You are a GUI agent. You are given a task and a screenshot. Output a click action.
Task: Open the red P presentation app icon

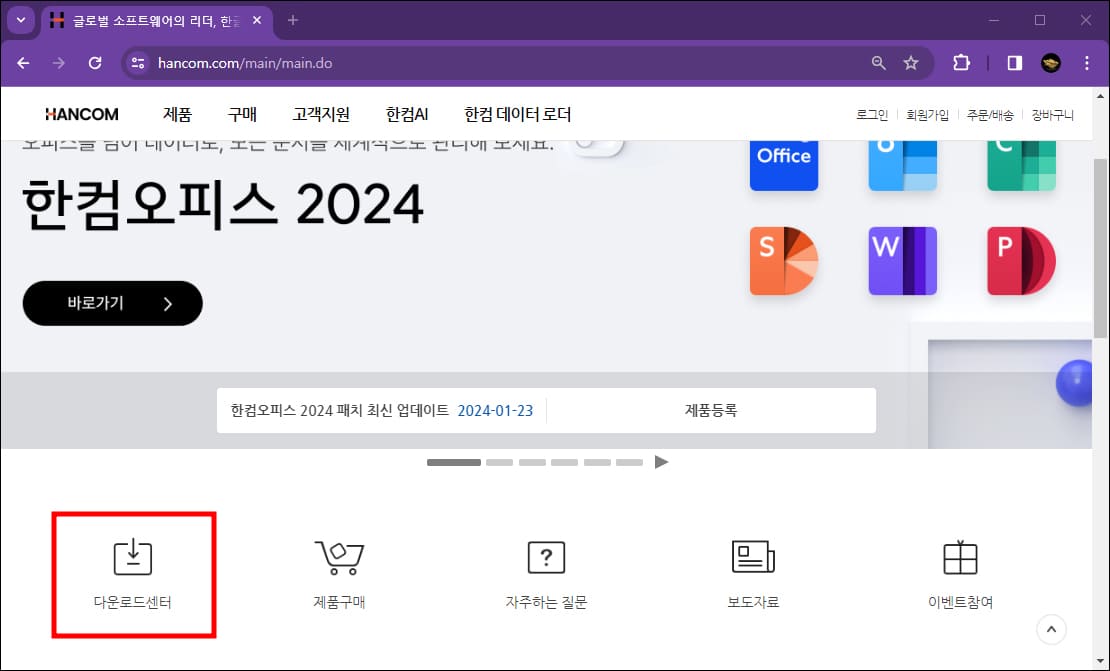point(1020,260)
